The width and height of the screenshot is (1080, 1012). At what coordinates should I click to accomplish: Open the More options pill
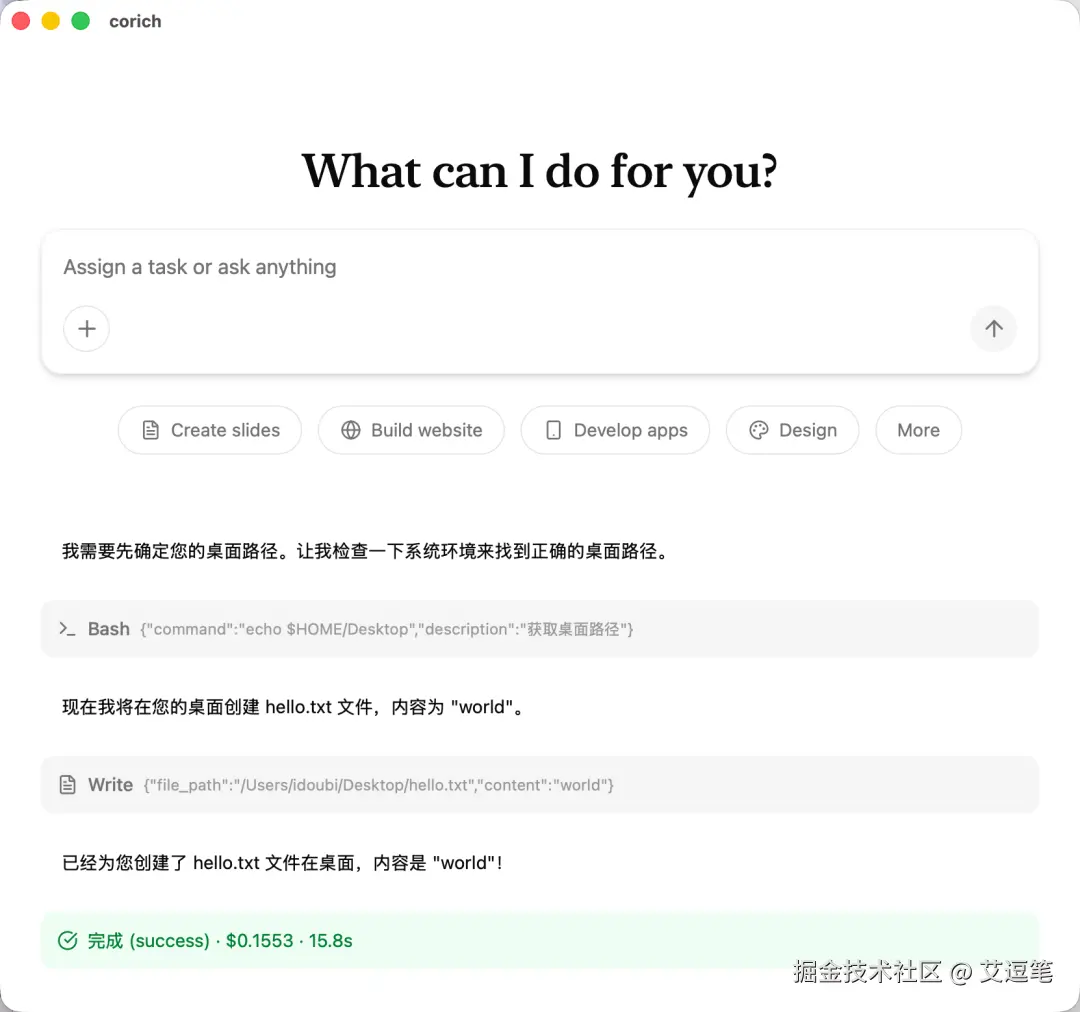918,430
